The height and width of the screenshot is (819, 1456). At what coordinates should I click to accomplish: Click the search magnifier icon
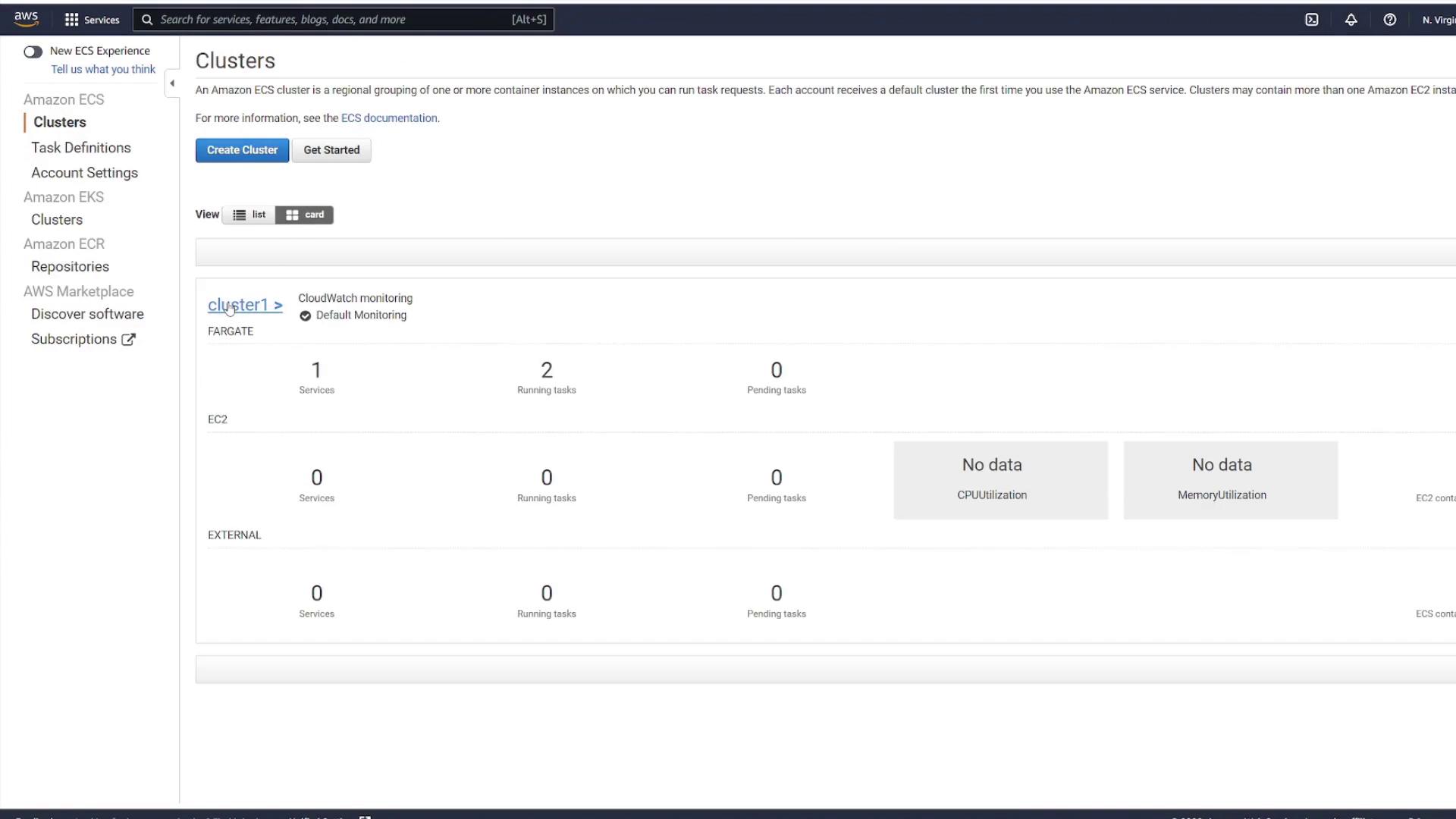point(147,20)
